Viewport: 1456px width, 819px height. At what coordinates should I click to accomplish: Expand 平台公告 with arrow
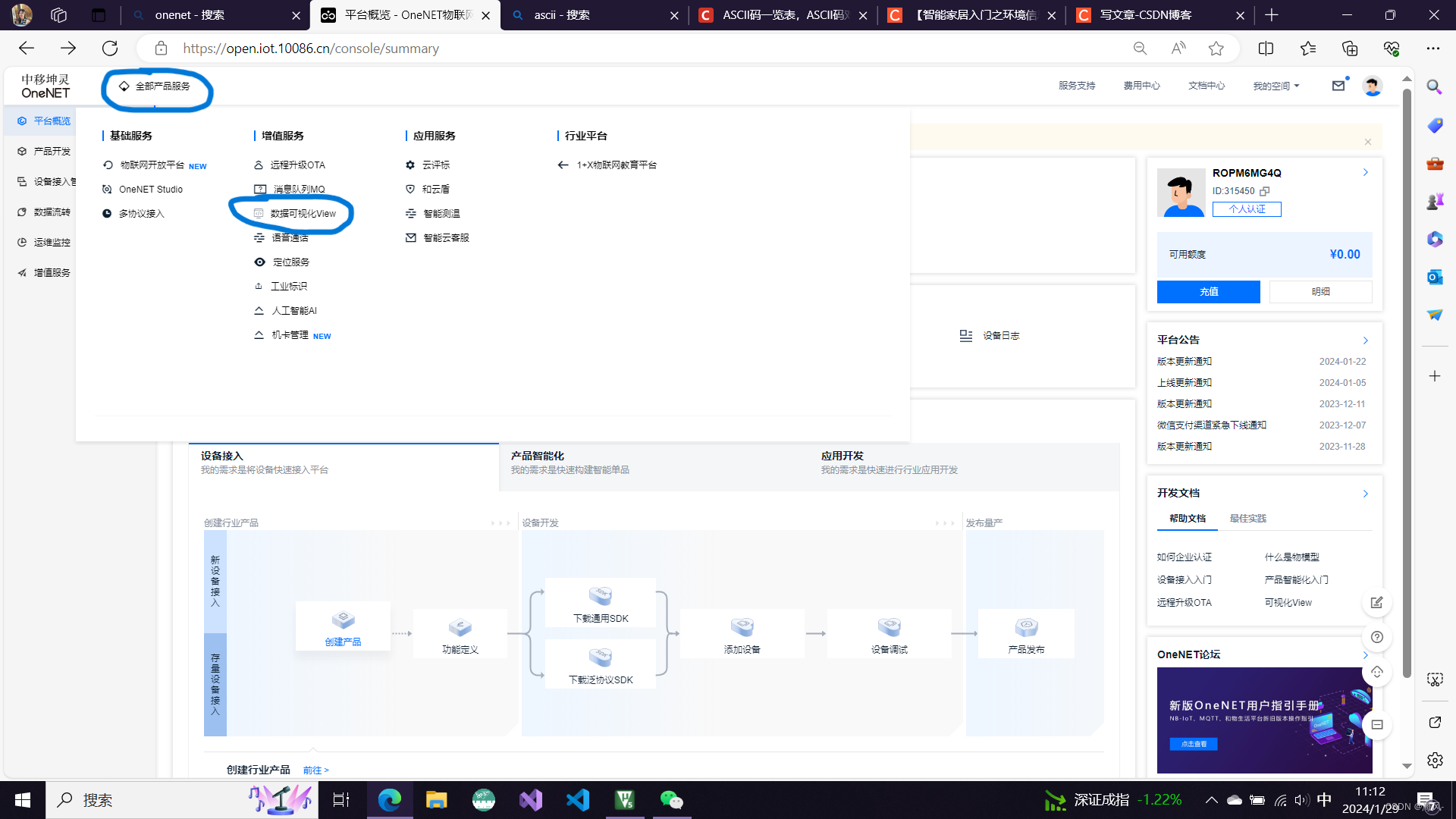(x=1366, y=340)
